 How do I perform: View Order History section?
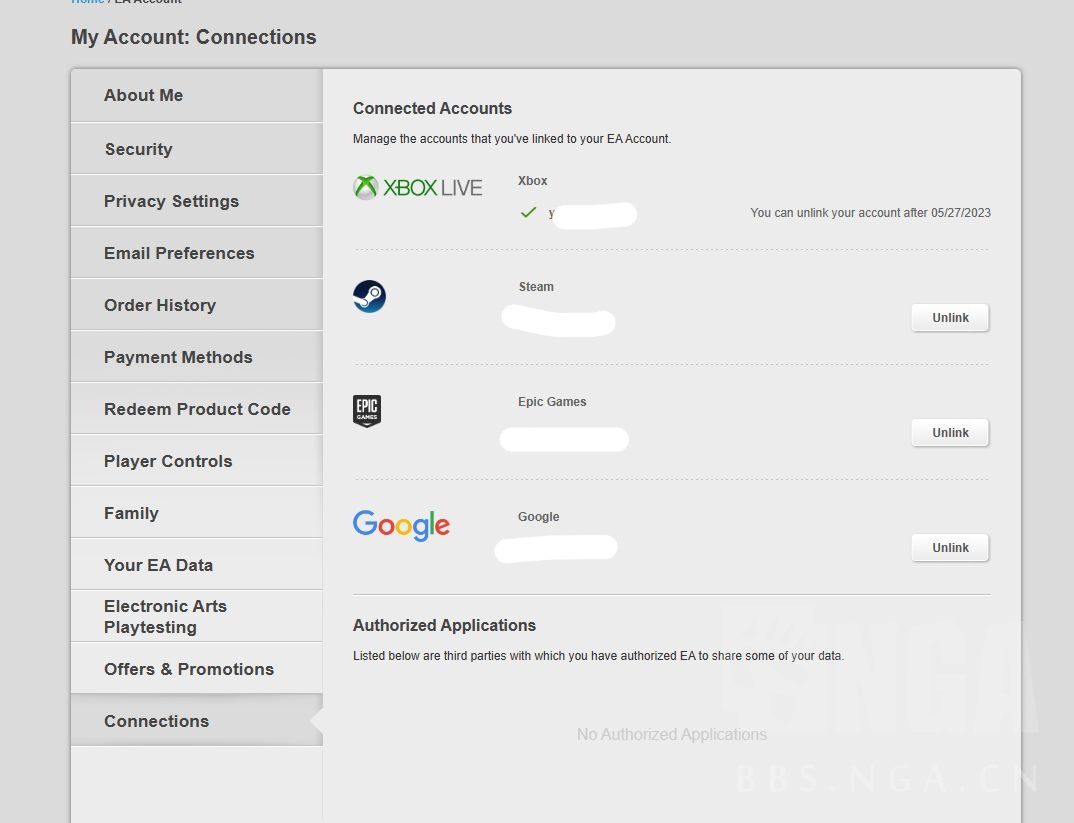coord(197,305)
